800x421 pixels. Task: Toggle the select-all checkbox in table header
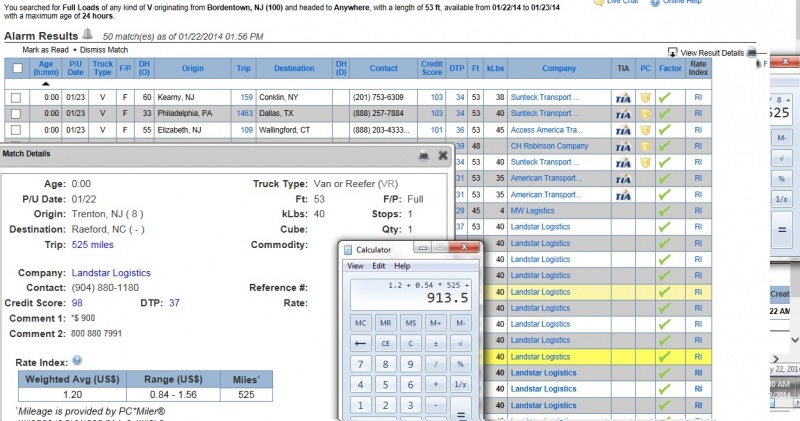pos(17,68)
